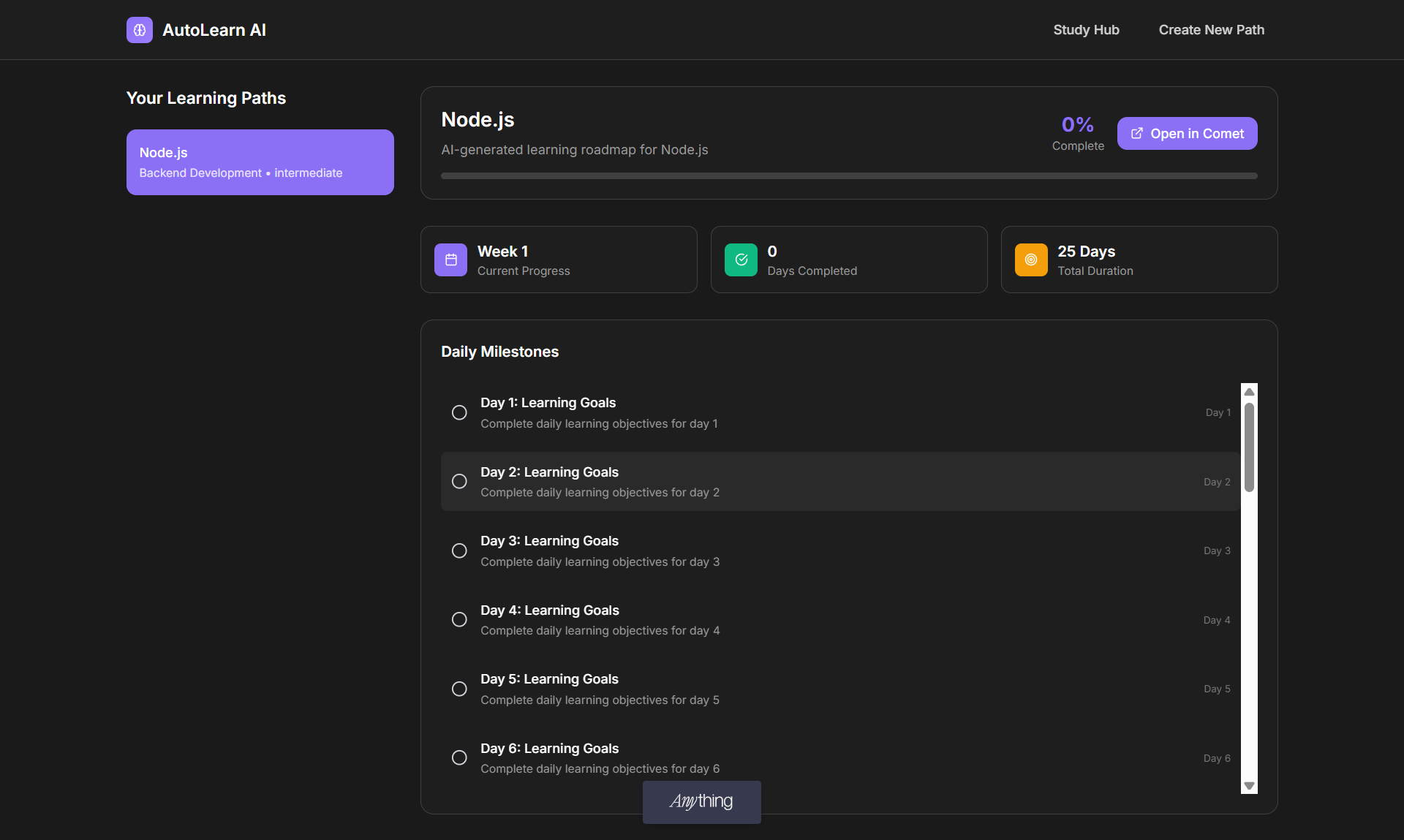Toggle Day 4 completion circle
The image size is (1404, 840).
(x=459, y=619)
